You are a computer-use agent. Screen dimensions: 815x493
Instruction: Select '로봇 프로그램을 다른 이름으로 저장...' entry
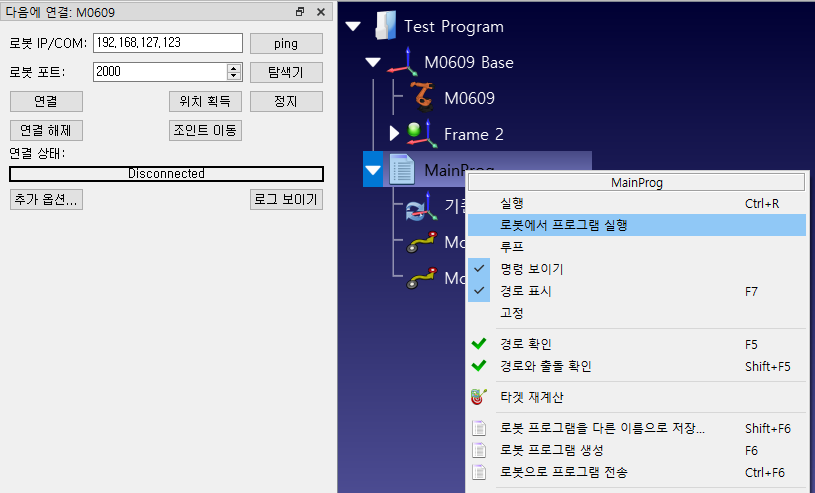[x=637, y=428]
